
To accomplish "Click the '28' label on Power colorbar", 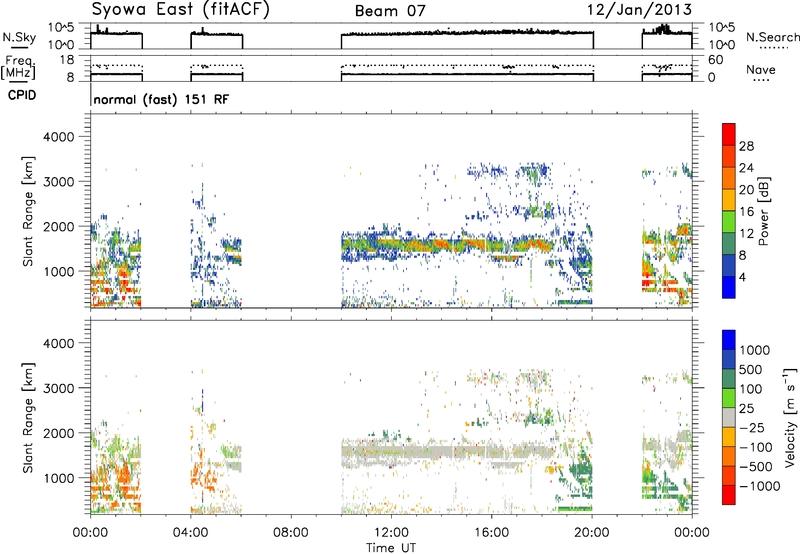I will coord(746,146).
